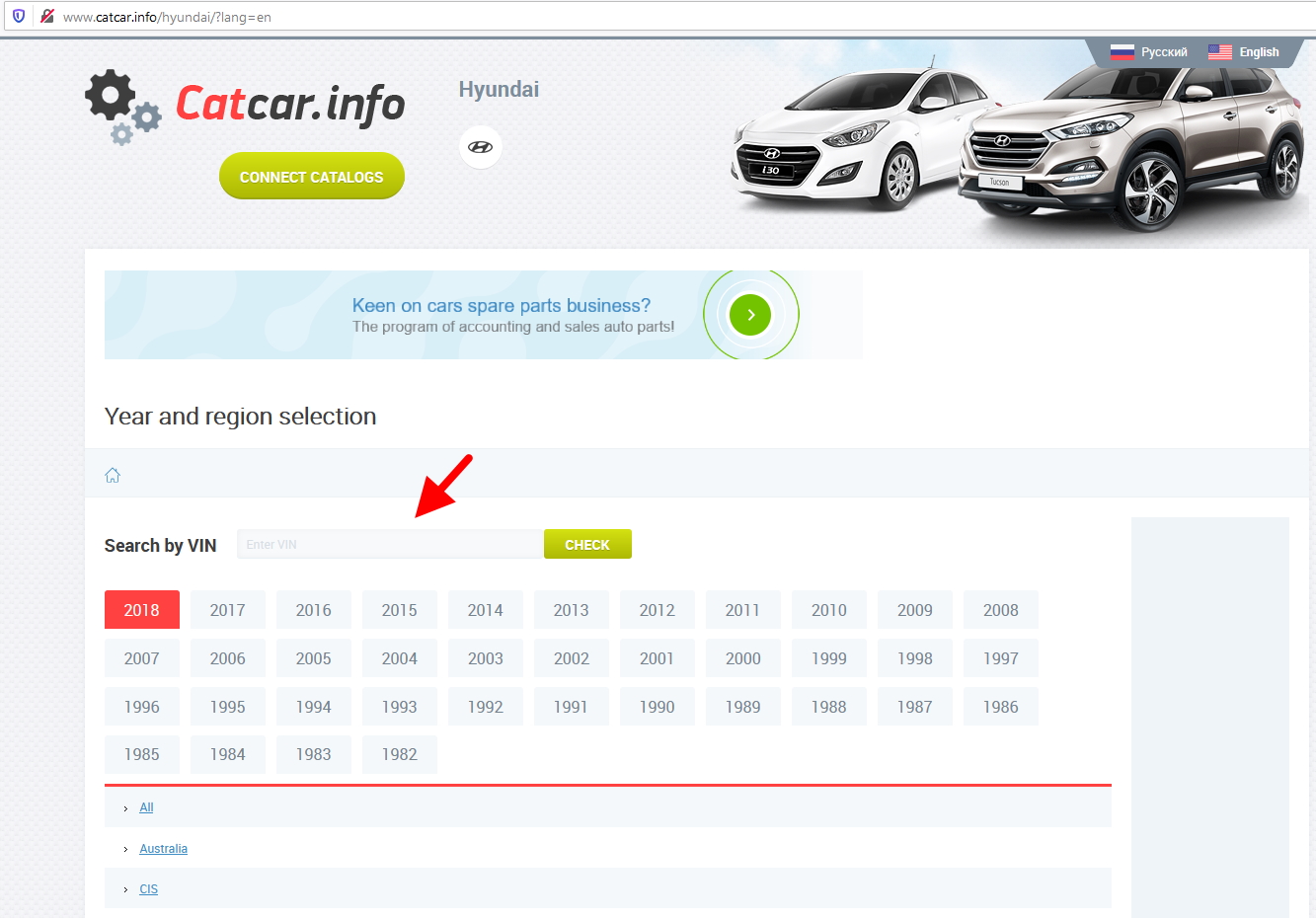
Task: Click the browser address bar URL
Action: 167,17
